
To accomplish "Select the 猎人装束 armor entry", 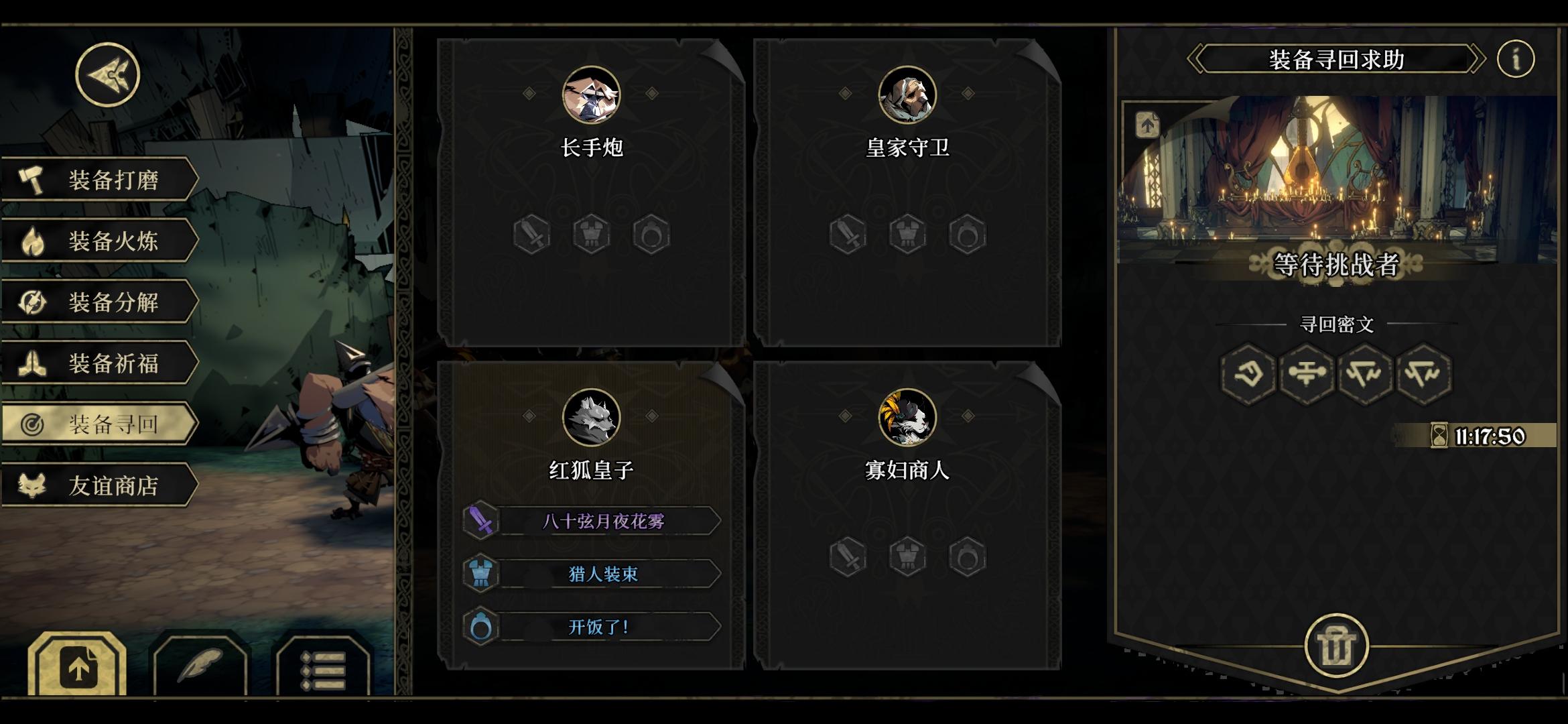I will tap(592, 573).
